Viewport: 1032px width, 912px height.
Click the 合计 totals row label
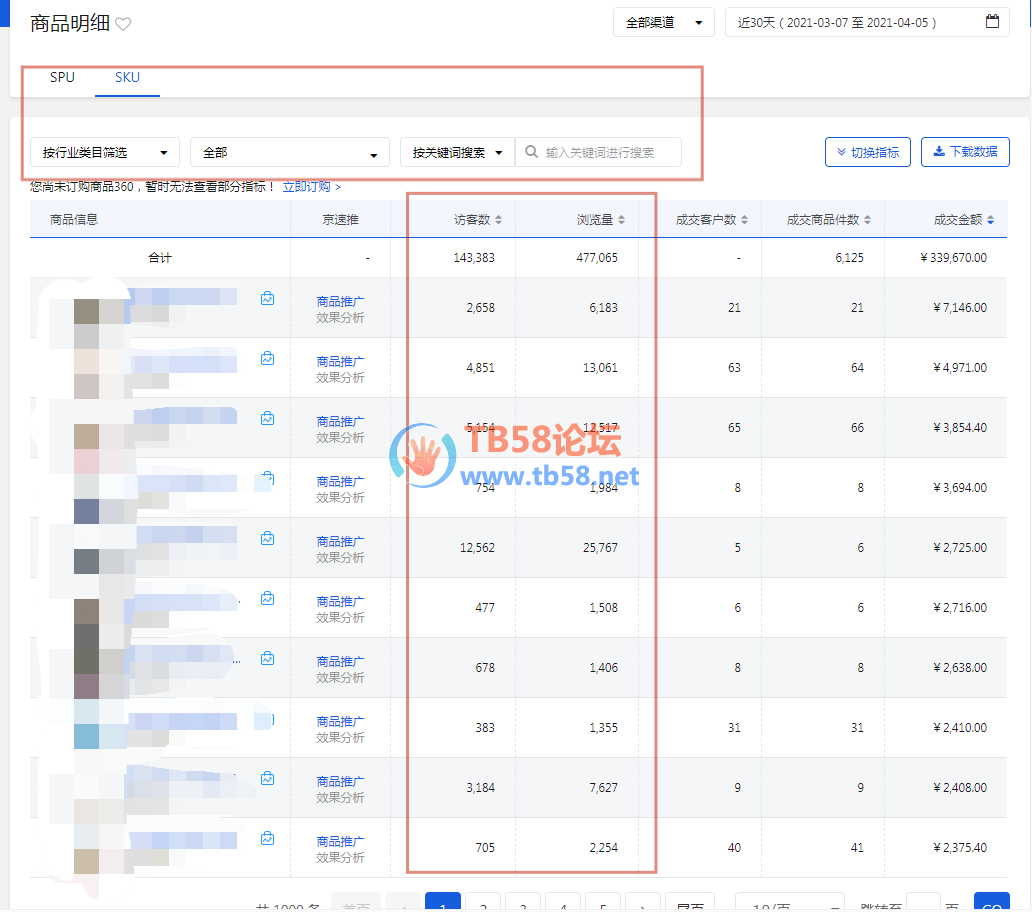tap(160, 257)
